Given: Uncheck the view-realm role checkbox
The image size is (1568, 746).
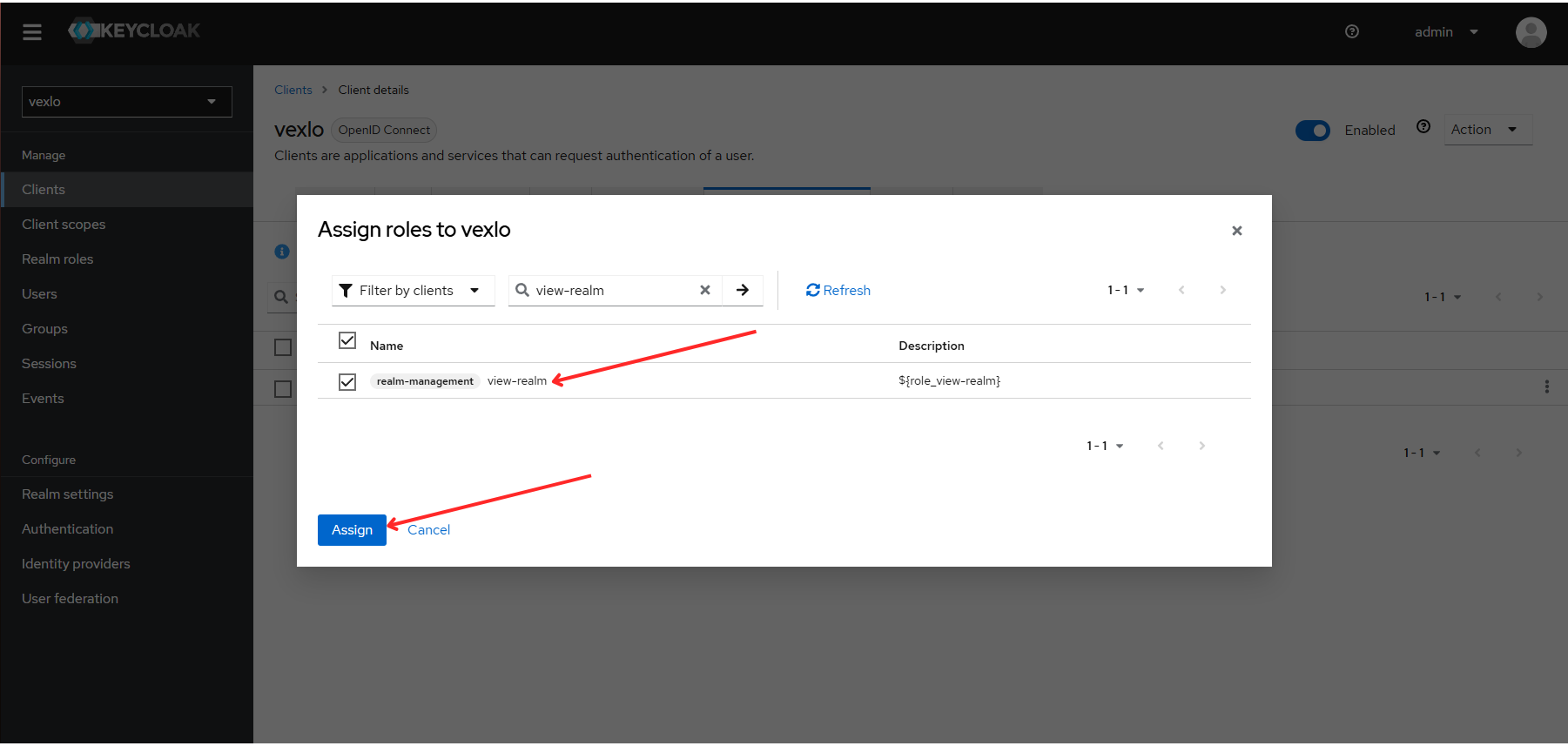Looking at the screenshot, I should click(347, 382).
